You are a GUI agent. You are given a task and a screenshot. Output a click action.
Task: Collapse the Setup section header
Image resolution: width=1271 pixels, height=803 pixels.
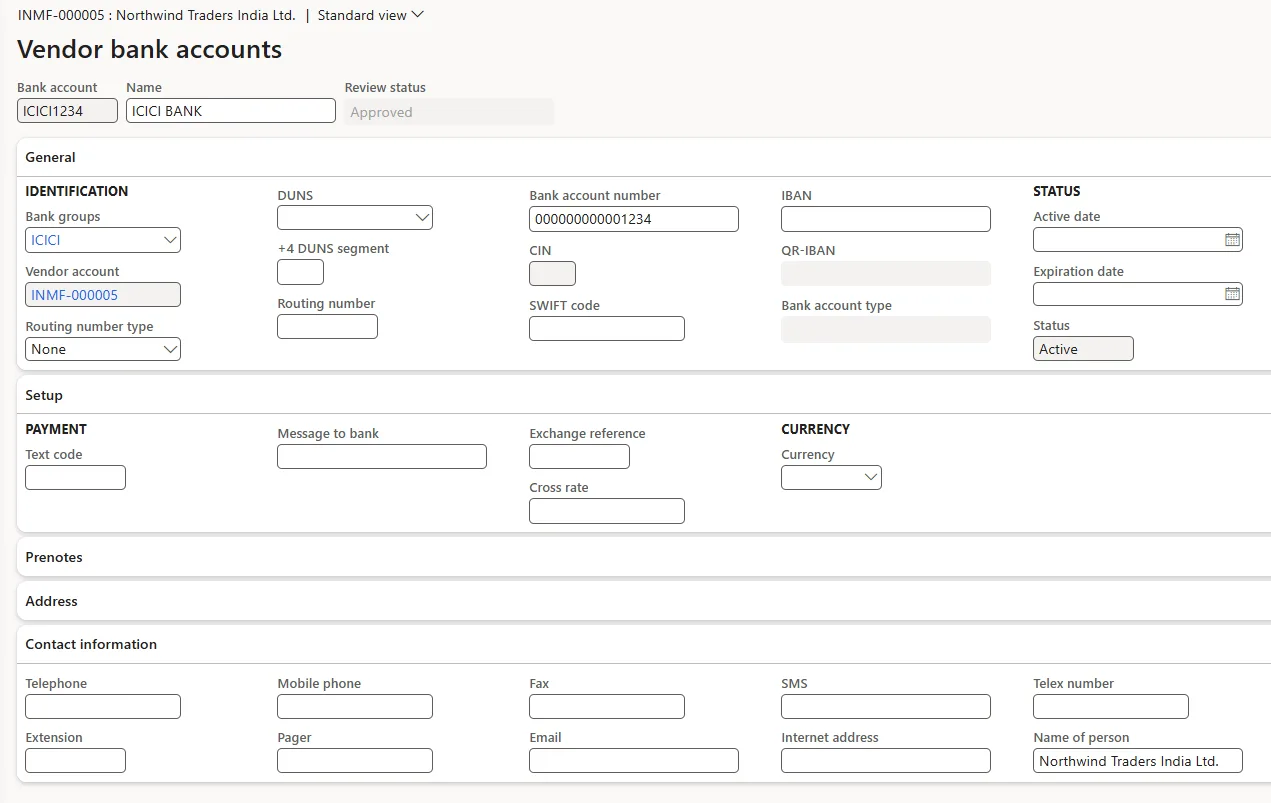click(x=644, y=395)
